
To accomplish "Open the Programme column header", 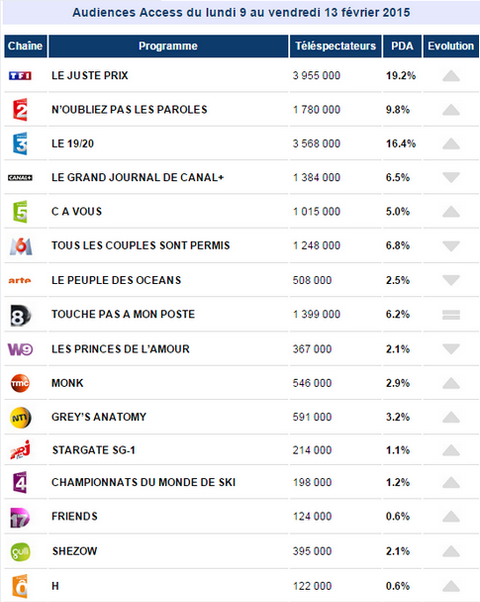I will click(x=168, y=46).
